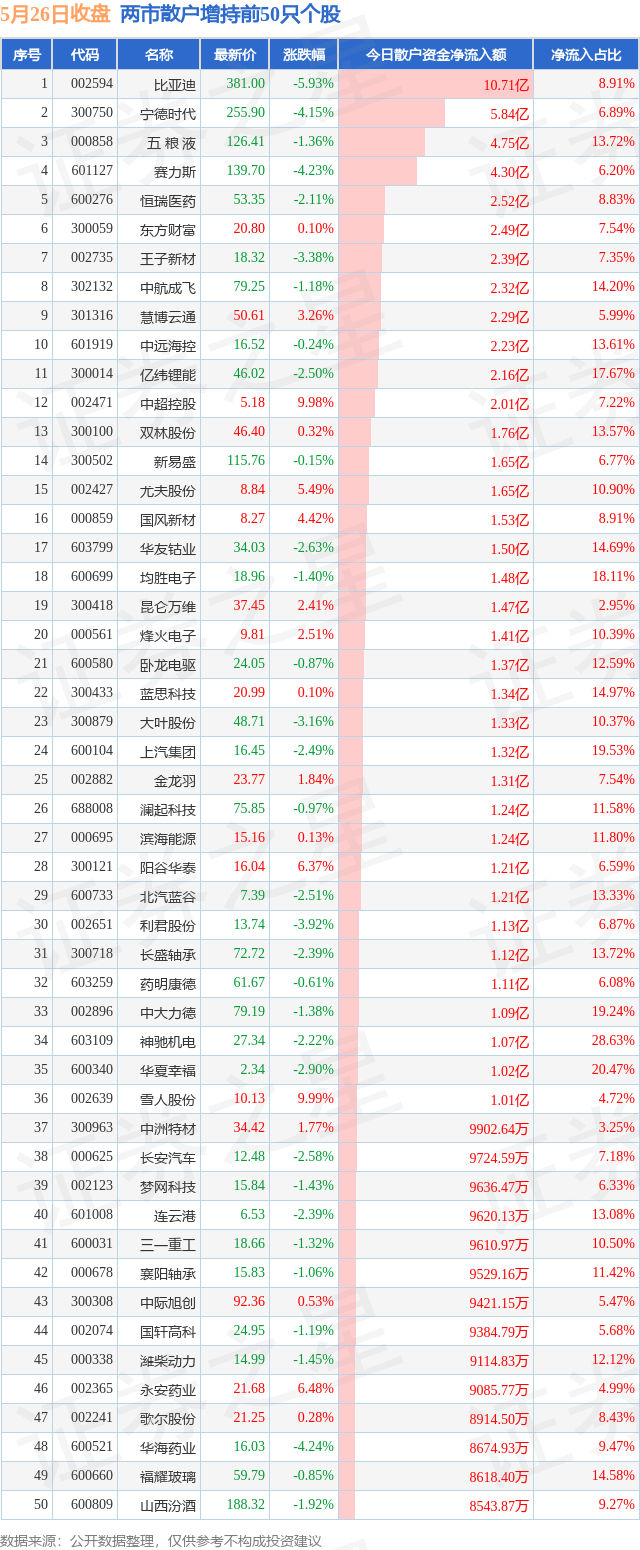Click price 115.76 for 新易盛
This screenshot has width=640, height=1550.
(245, 461)
